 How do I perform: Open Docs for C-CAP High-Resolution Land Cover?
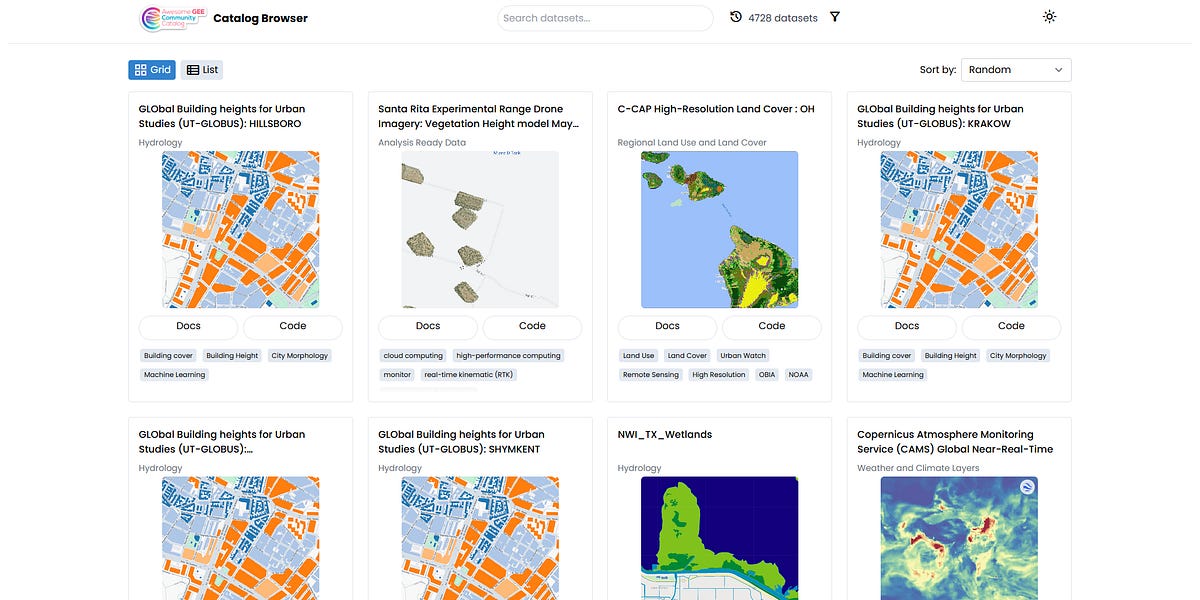667,326
